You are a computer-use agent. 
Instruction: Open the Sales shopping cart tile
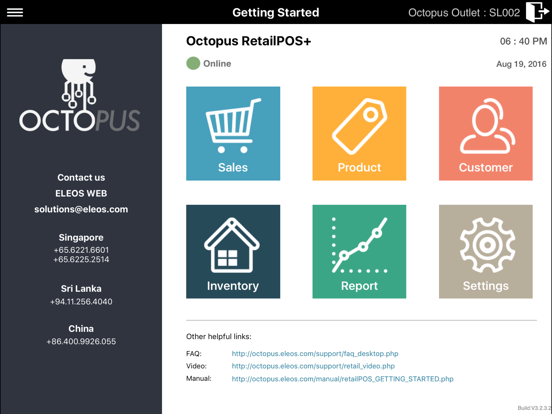233,133
